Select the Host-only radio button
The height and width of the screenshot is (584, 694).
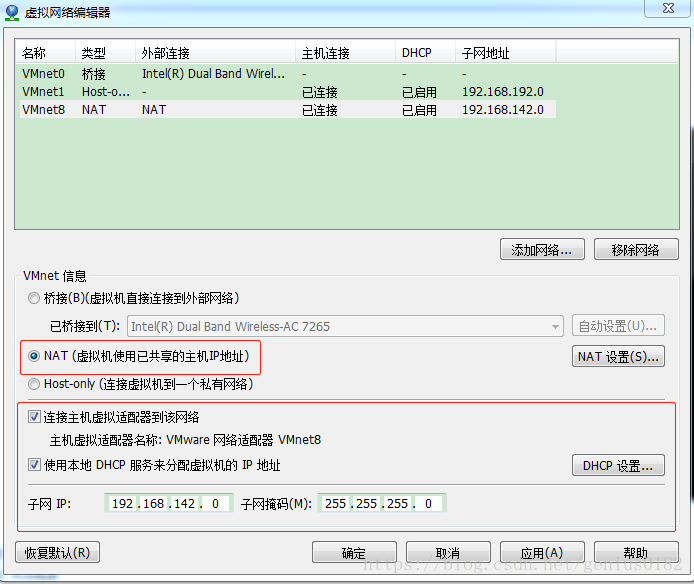pos(34,384)
